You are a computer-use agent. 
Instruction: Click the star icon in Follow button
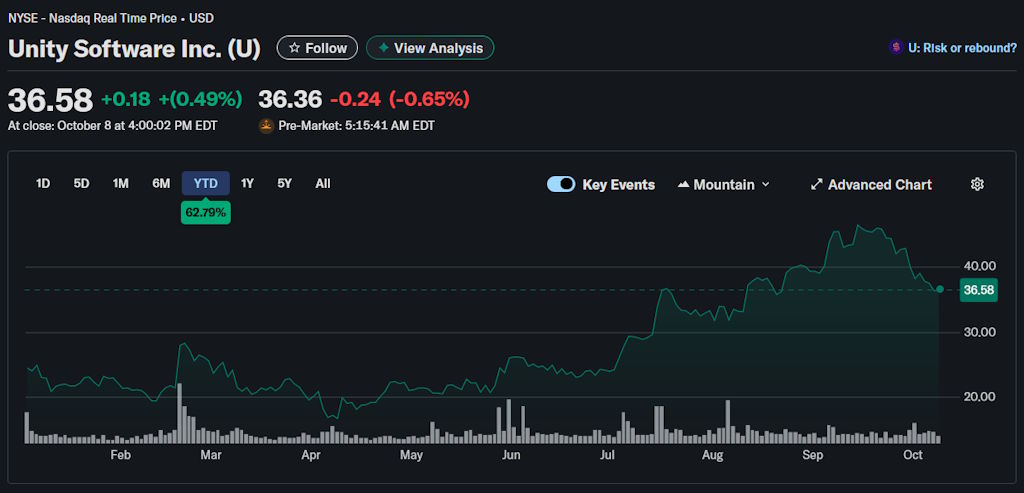pyautogui.click(x=294, y=48)
